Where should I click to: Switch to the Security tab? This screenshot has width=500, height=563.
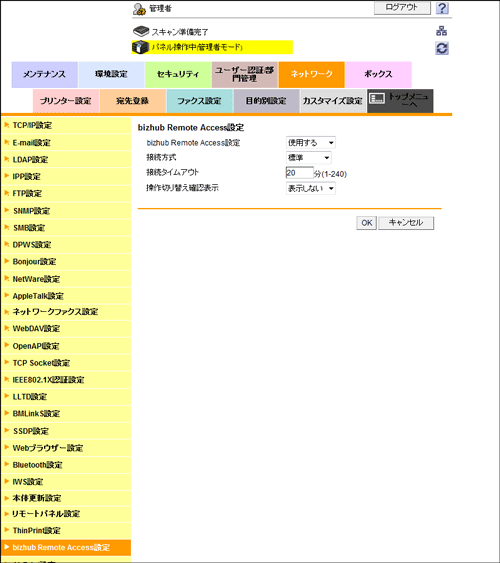point(178,75)
